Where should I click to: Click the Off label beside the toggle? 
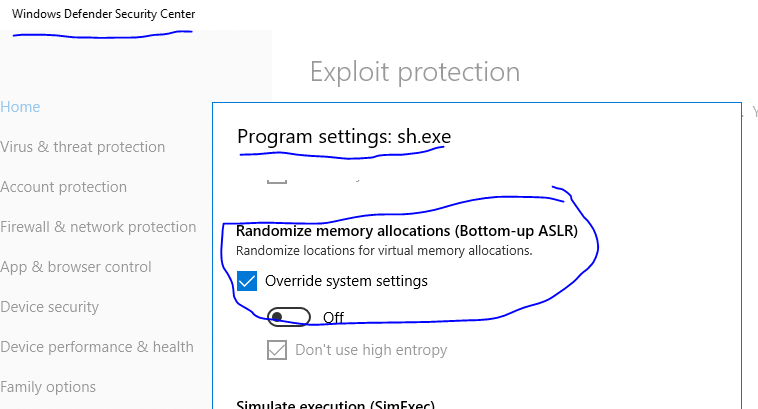coord(333,317)
